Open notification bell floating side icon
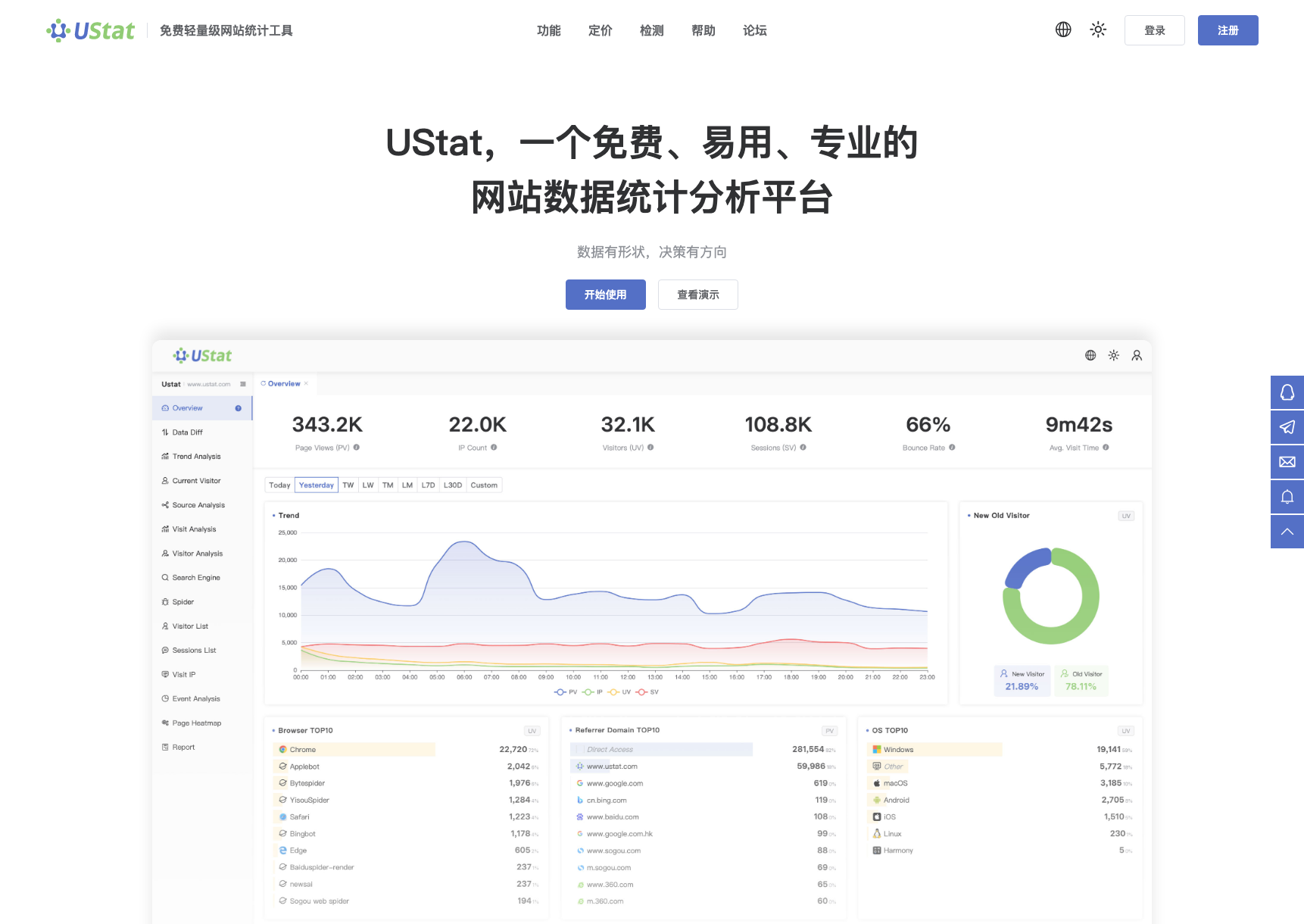 coord(1287,497)
